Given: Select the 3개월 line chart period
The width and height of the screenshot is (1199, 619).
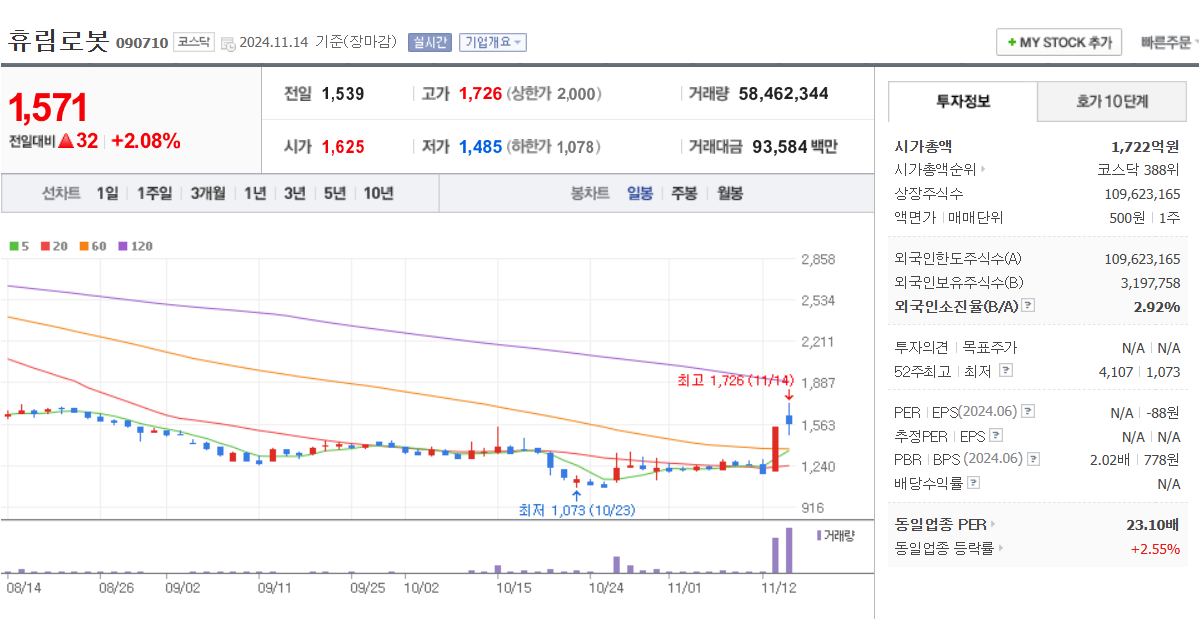Looking at the screenshot, I should 208,193.
